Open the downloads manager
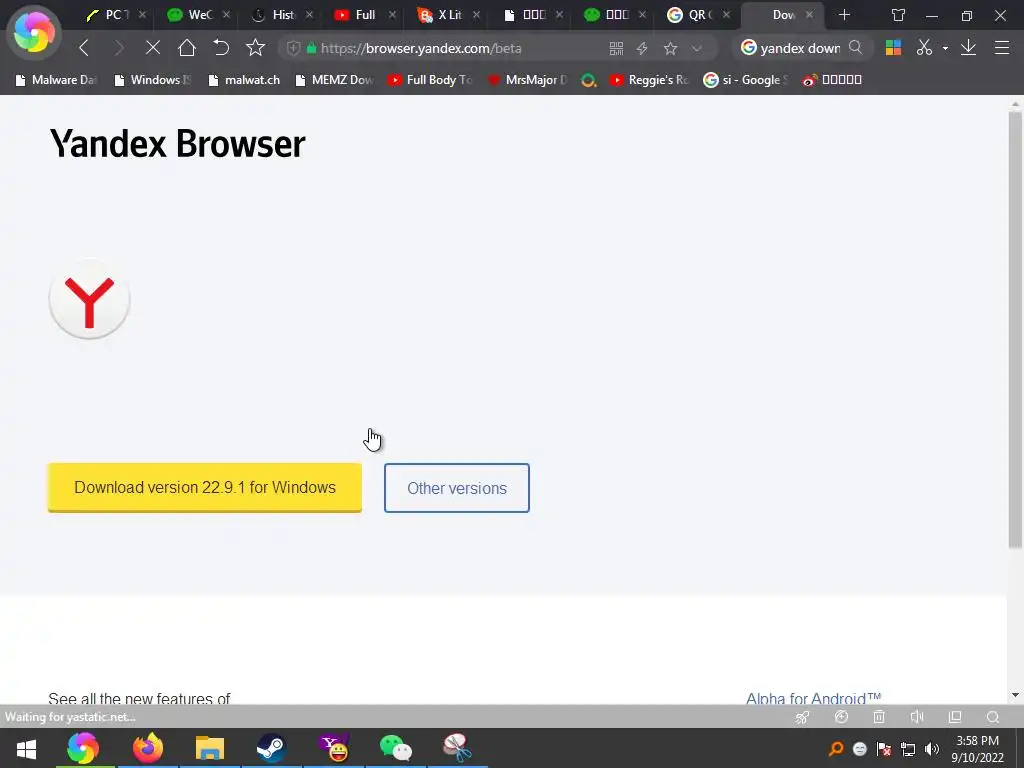This screenshot has height=768, width=1024. tap(968, 48)
